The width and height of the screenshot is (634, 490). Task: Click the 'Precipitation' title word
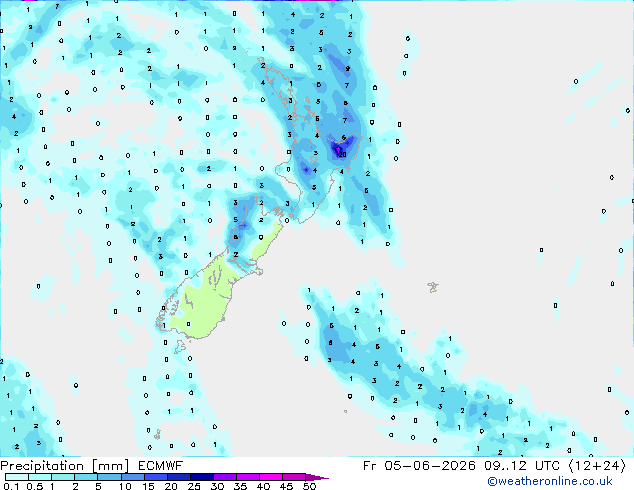click(x=42, y=466)
